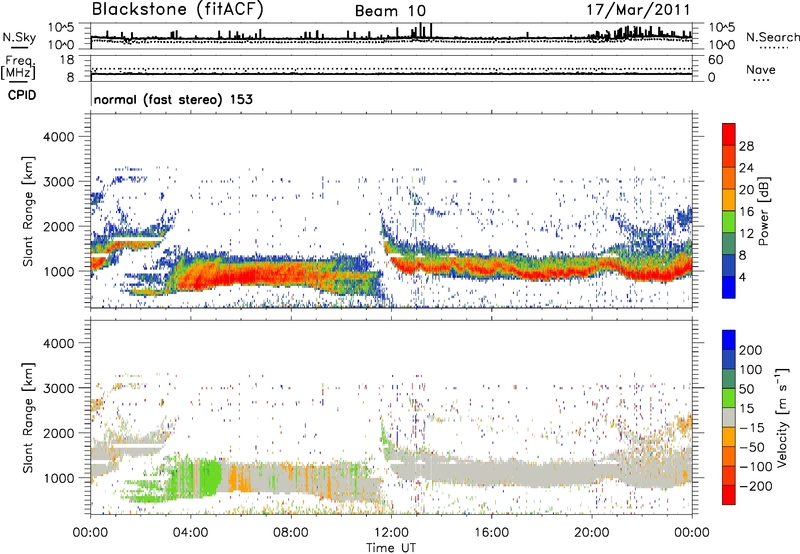This screenshot has height=554, width=800.
Task: Click the '4000' tick of the velocity panel
Action: (x=58, y=343)
